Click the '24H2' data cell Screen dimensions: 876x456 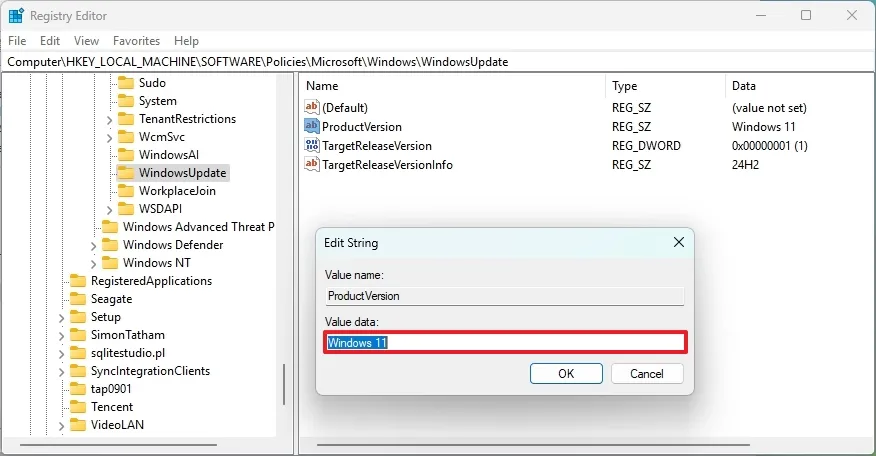pos(745,165)
